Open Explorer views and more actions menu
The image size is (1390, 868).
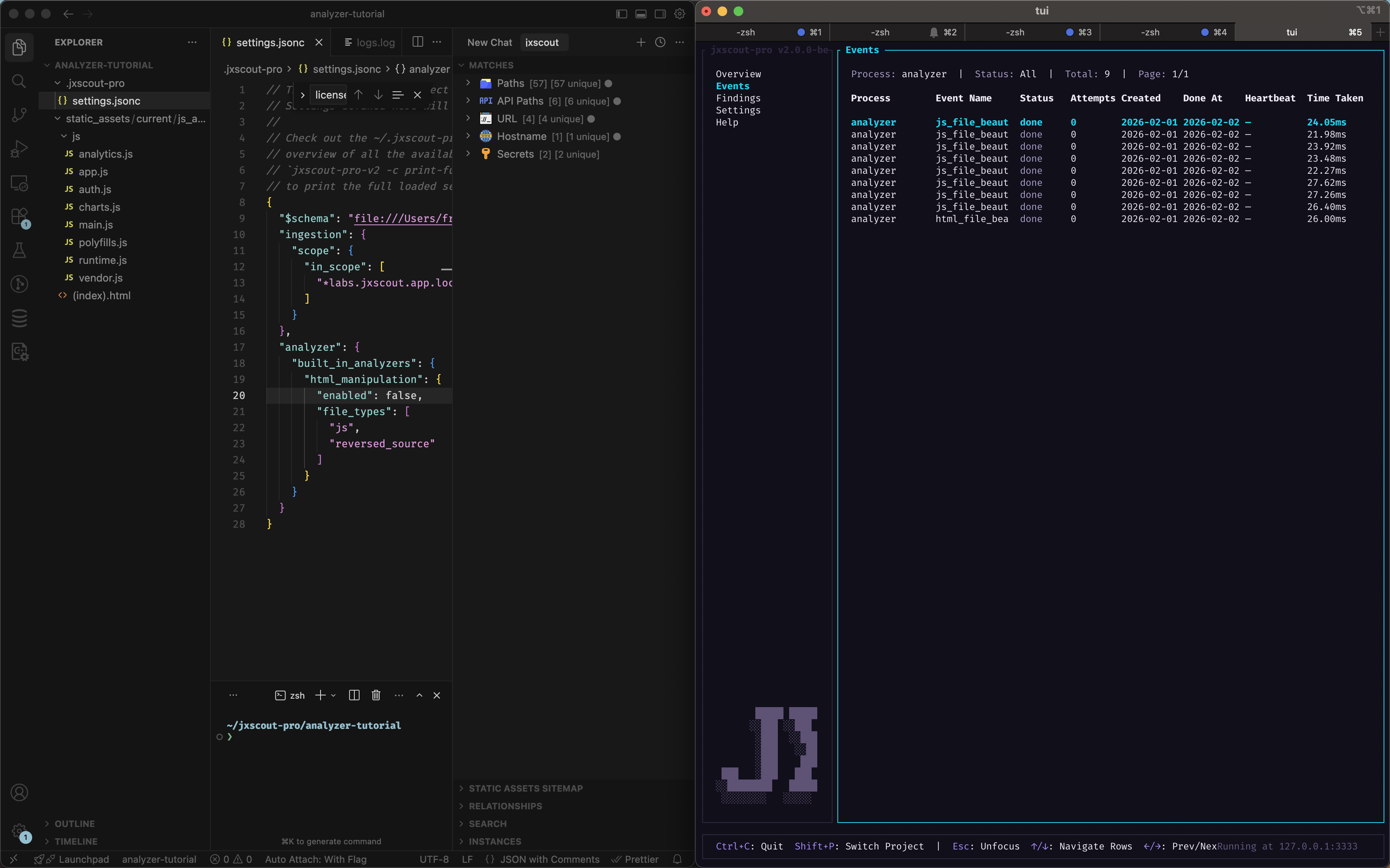point(192,43)
